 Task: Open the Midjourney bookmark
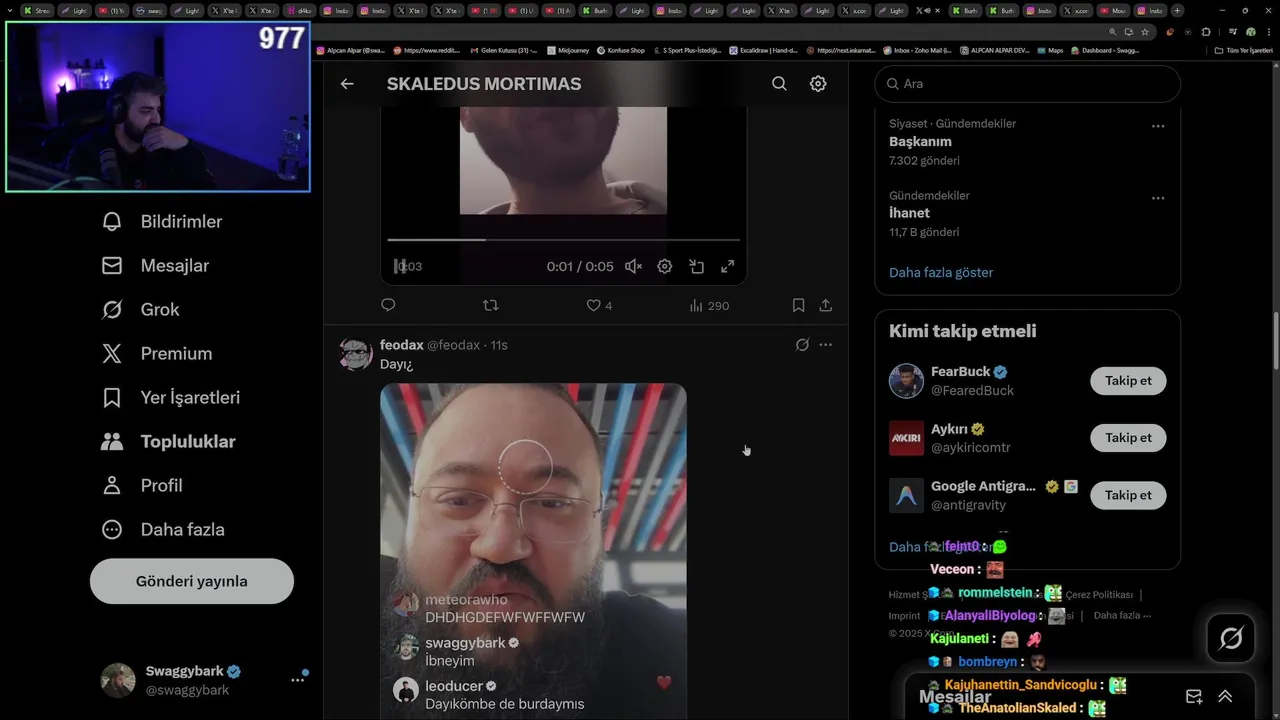[x=568, y=50]
